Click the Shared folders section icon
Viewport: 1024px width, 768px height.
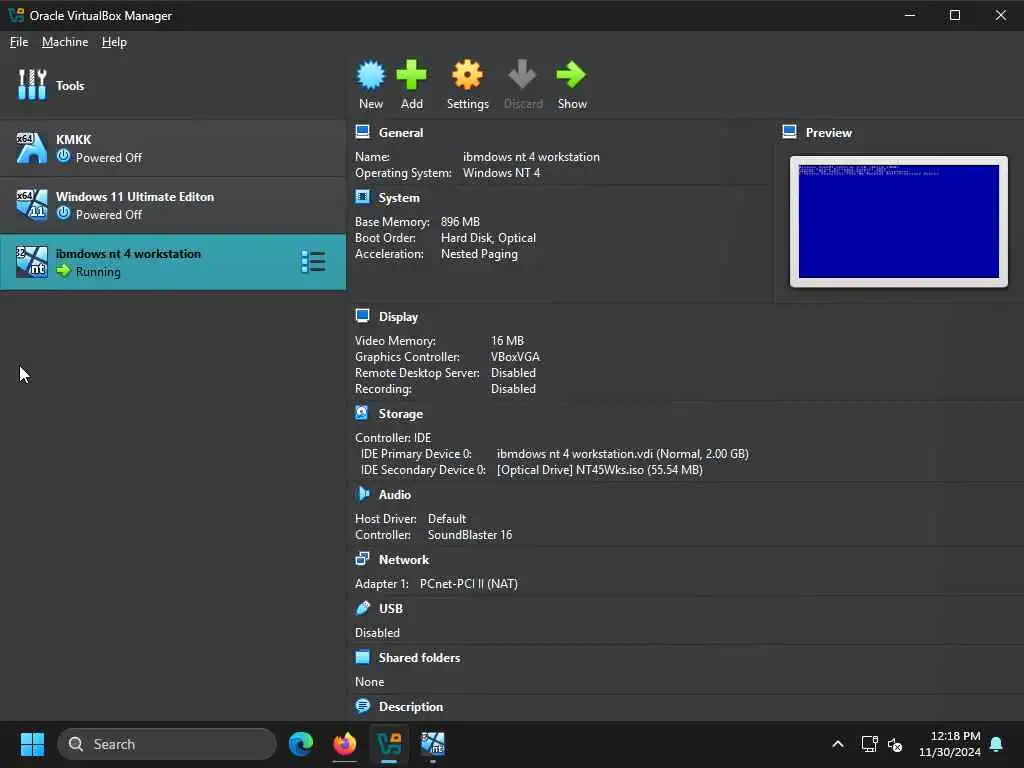[x=362, y=657]
